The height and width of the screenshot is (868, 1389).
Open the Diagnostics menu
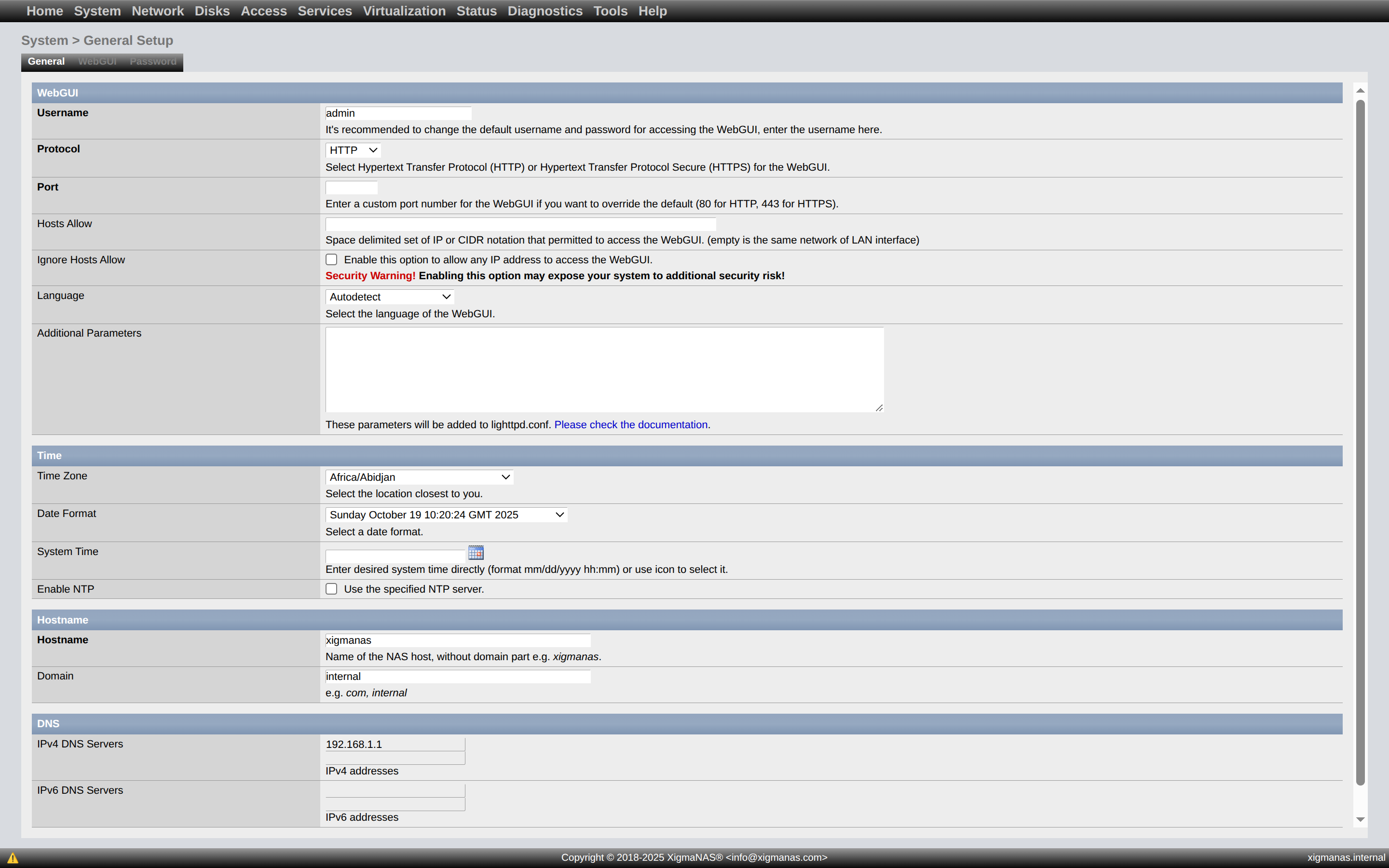[545, 11]
